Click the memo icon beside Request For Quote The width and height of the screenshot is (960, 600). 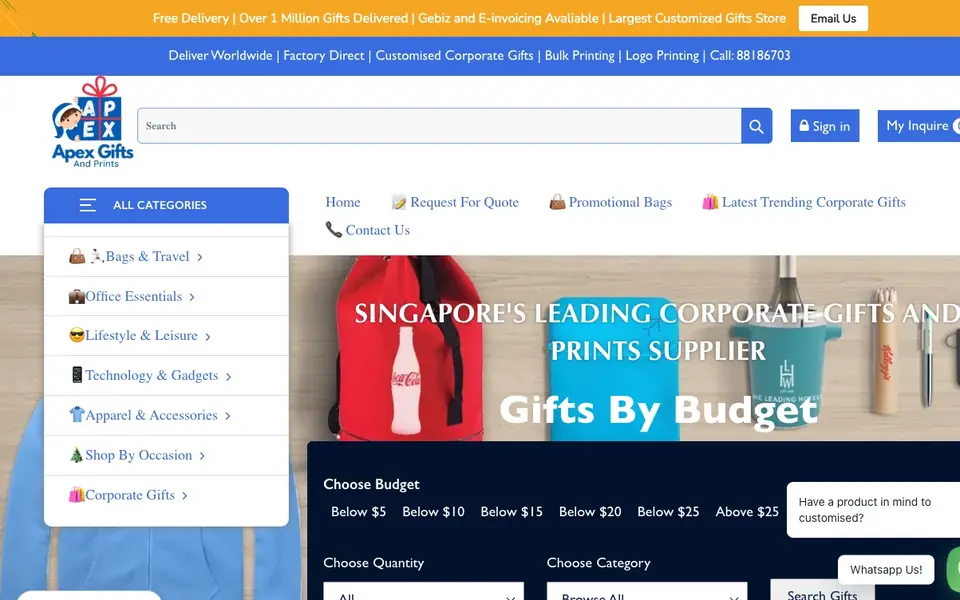point(399,202)
